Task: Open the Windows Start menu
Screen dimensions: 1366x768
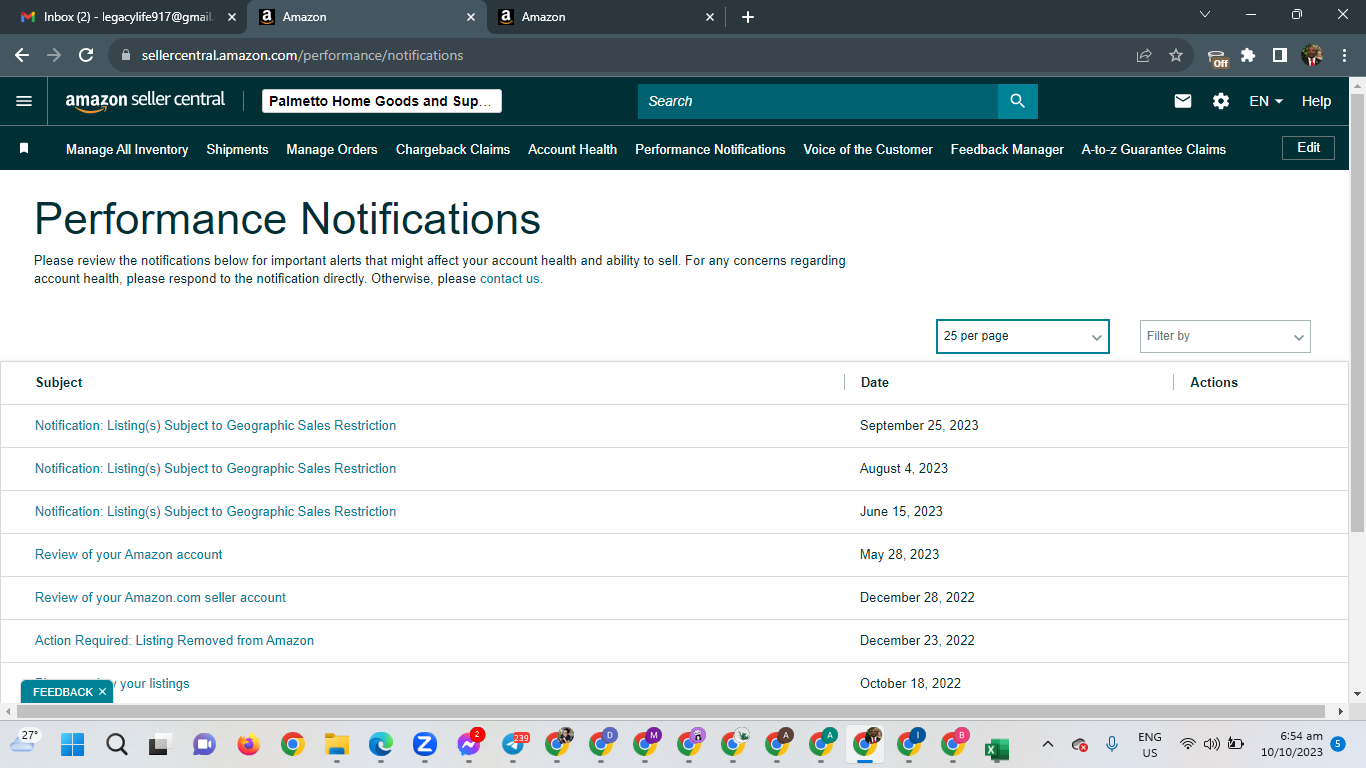Action: tap(72, 744)
